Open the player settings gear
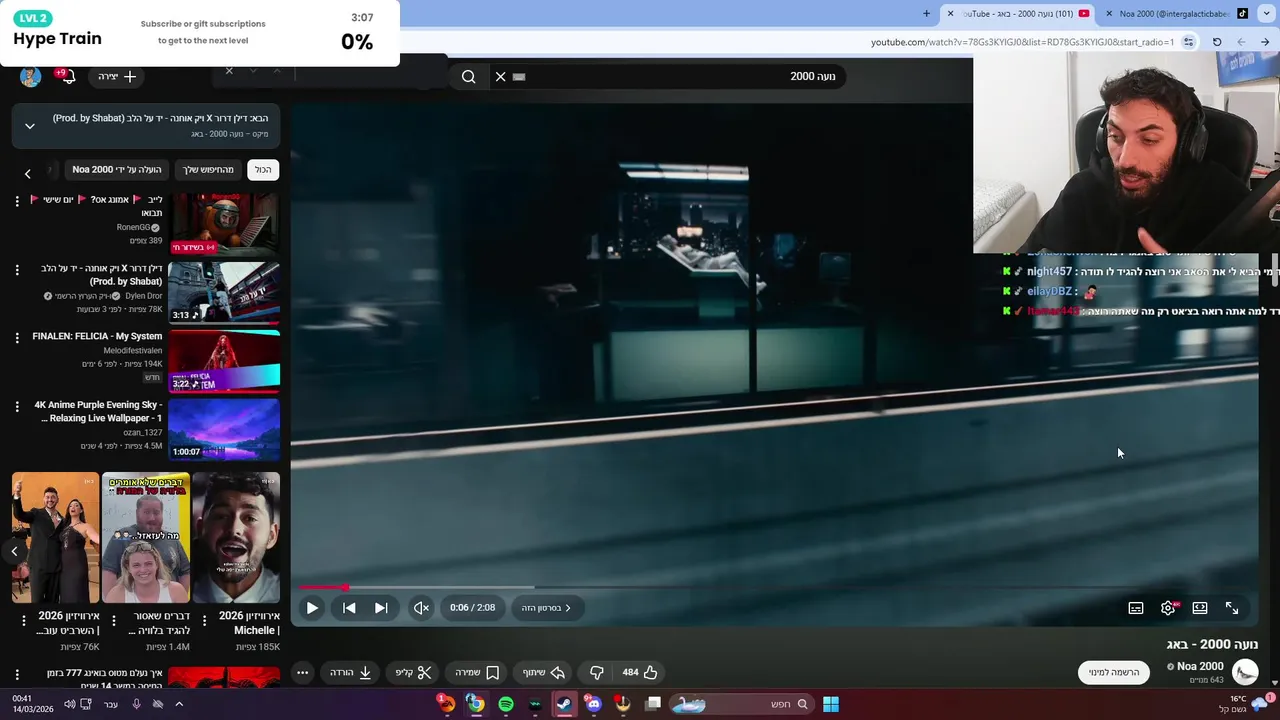 pos(1168,608)
